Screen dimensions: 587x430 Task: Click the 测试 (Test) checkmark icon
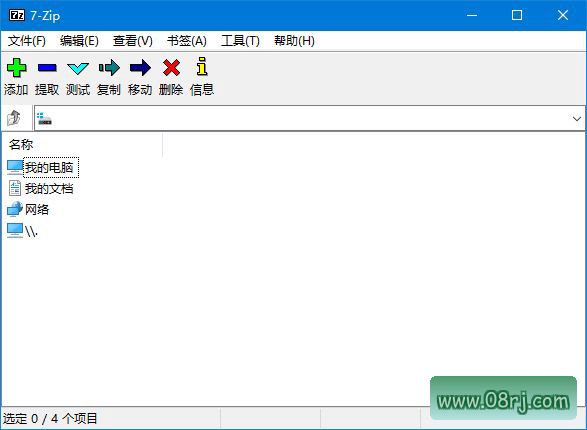(x=78, y=68)
